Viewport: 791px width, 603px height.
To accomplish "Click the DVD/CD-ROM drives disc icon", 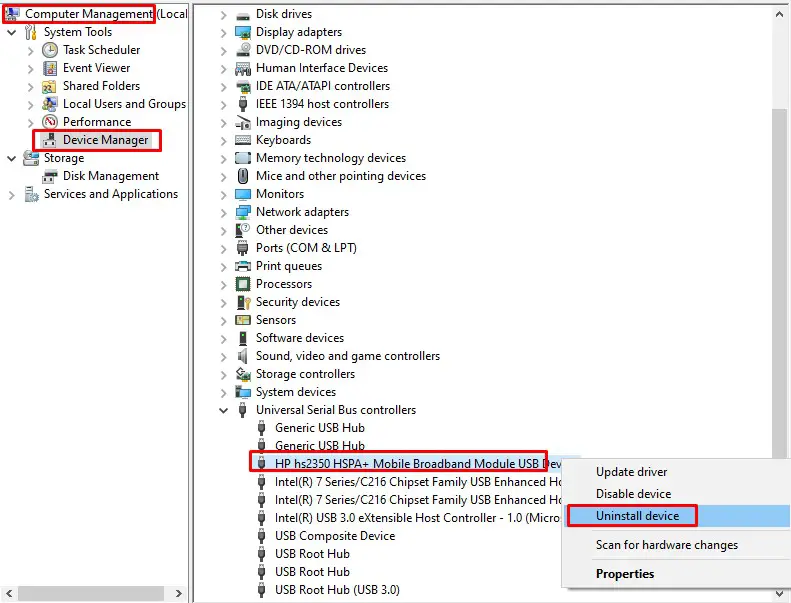I will (243, 50).
